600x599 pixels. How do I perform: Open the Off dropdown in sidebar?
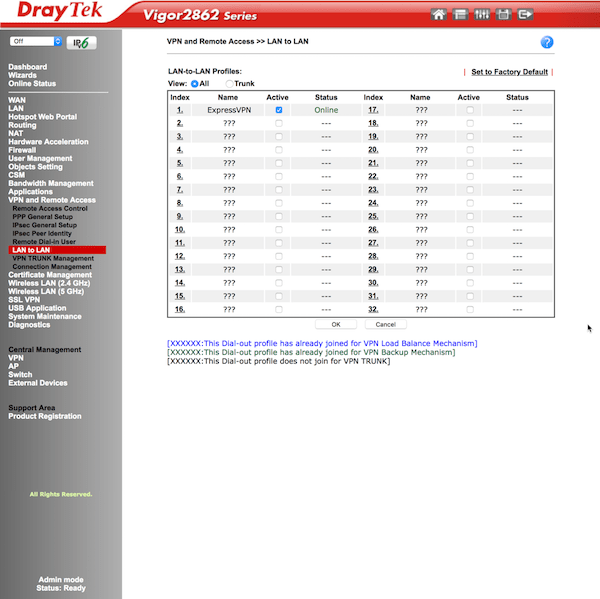(36, 41)
